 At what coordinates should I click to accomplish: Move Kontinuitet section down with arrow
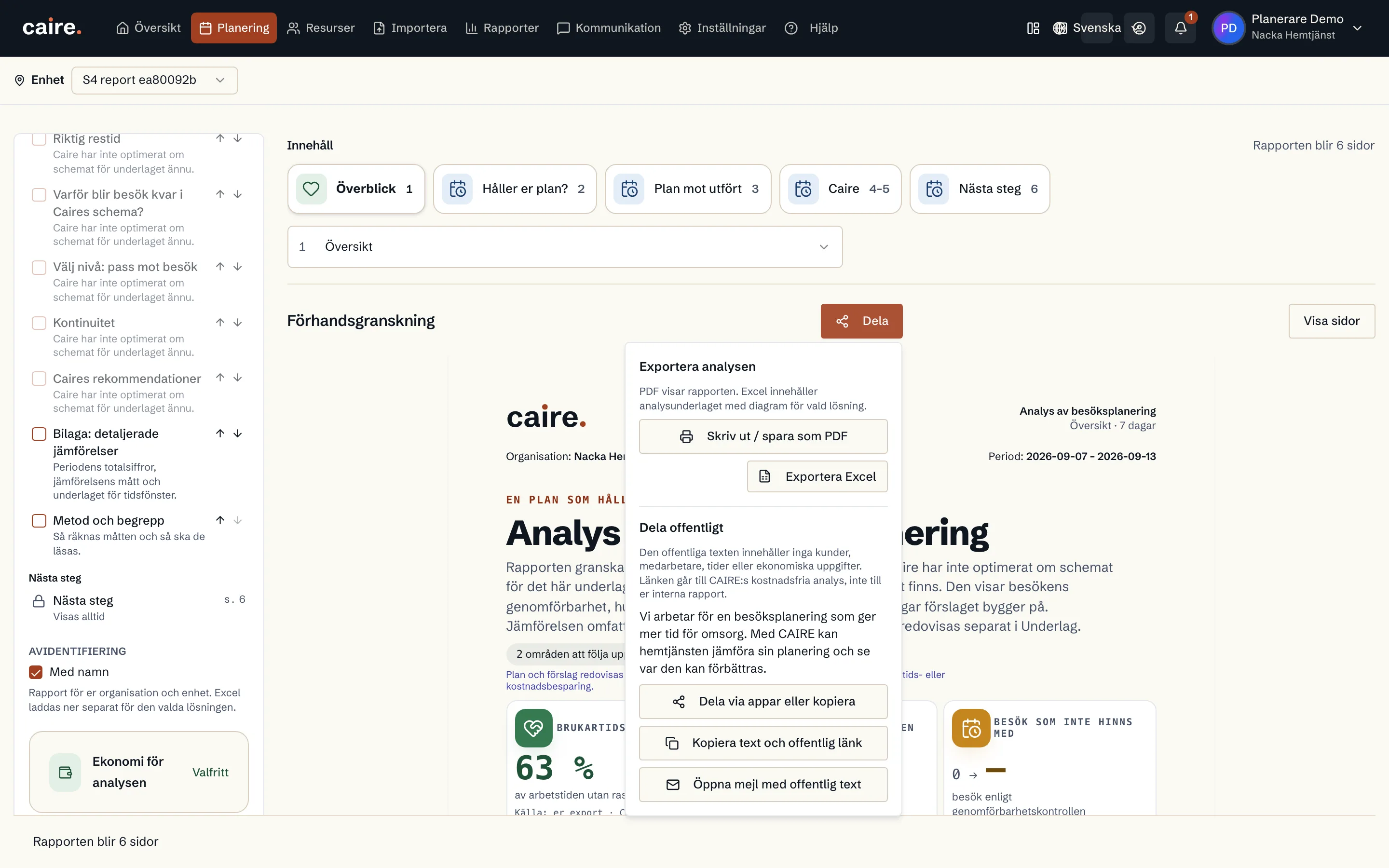coord(238,323)
